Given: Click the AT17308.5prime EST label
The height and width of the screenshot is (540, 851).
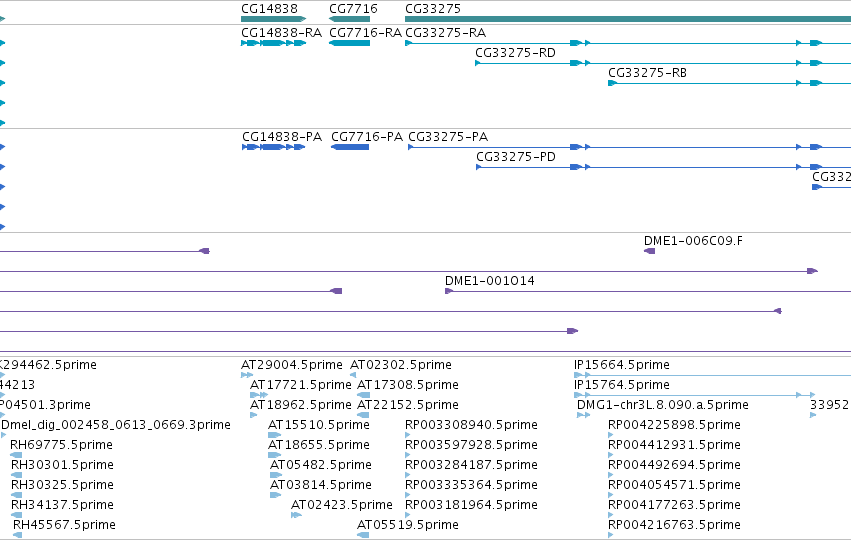Looking at the screenshot, I should [408, 385].
